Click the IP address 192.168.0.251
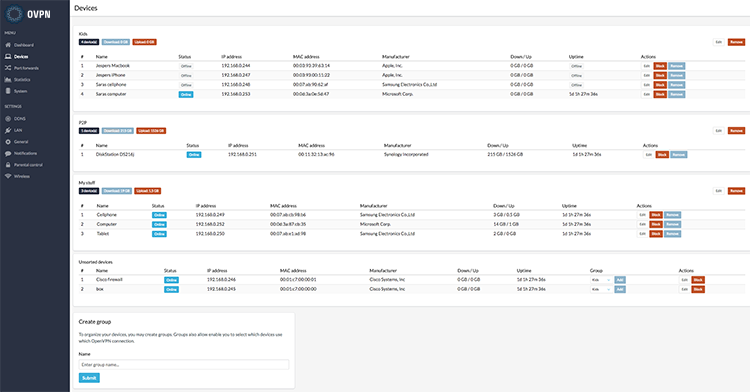750x392 pixels. coord(243,154)
